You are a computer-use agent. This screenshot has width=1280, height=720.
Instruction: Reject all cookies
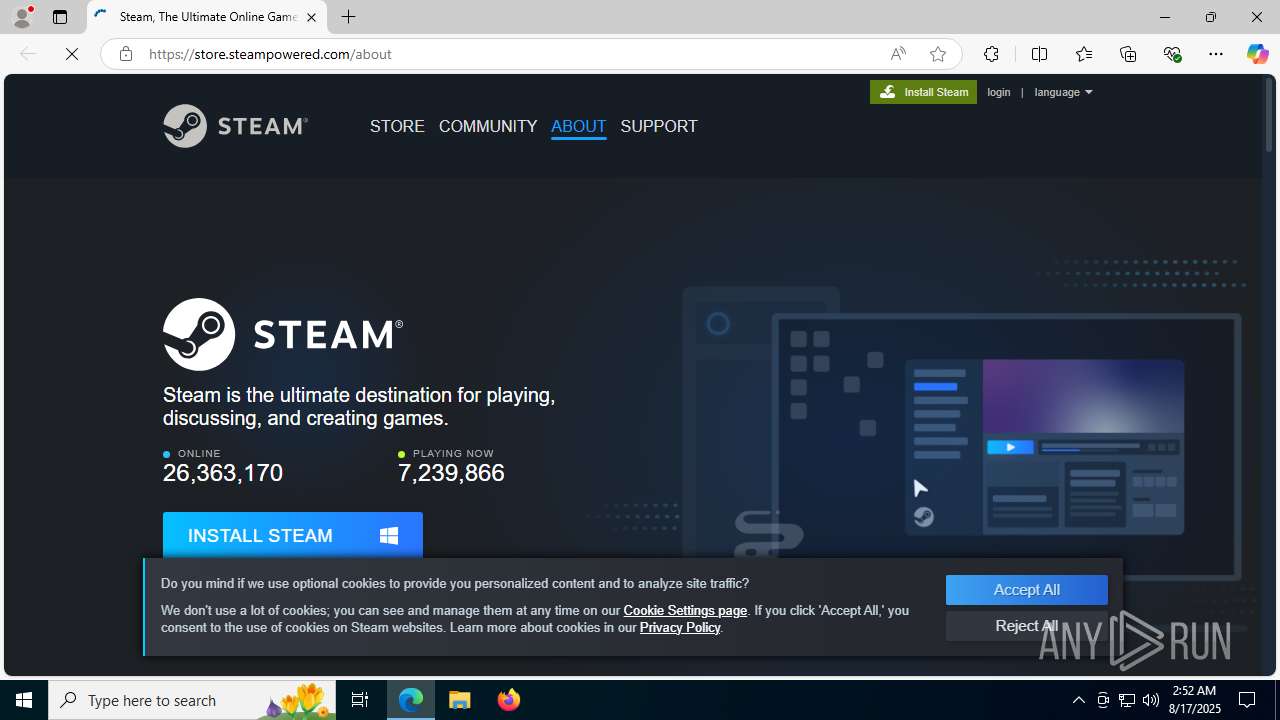(1027, 626)
